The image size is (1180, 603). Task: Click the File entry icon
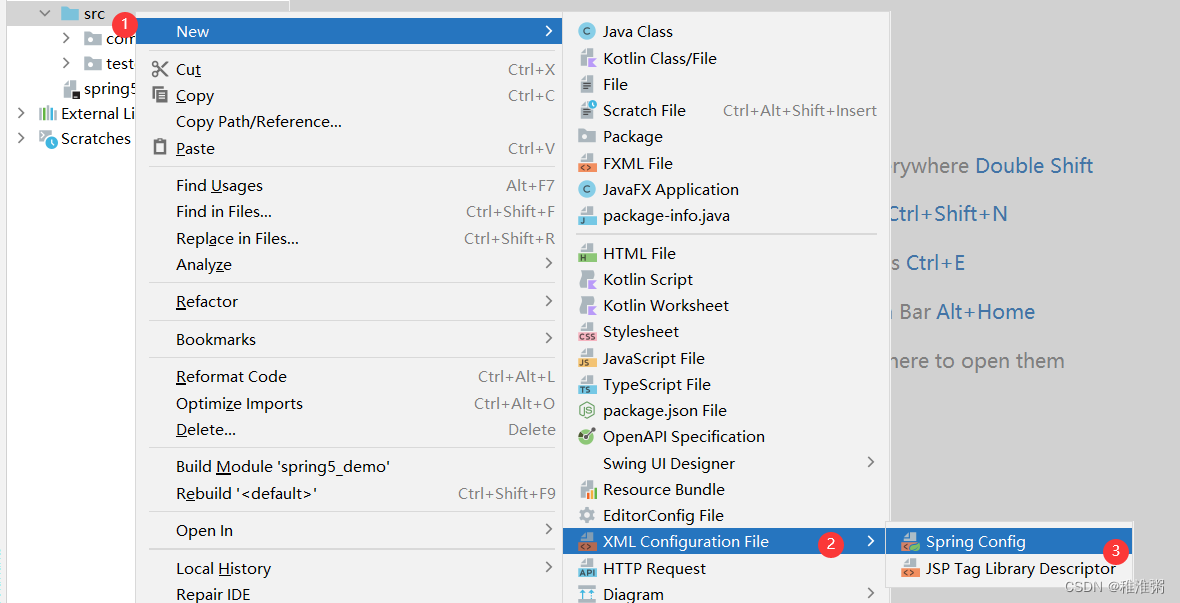tap(587, 84)
